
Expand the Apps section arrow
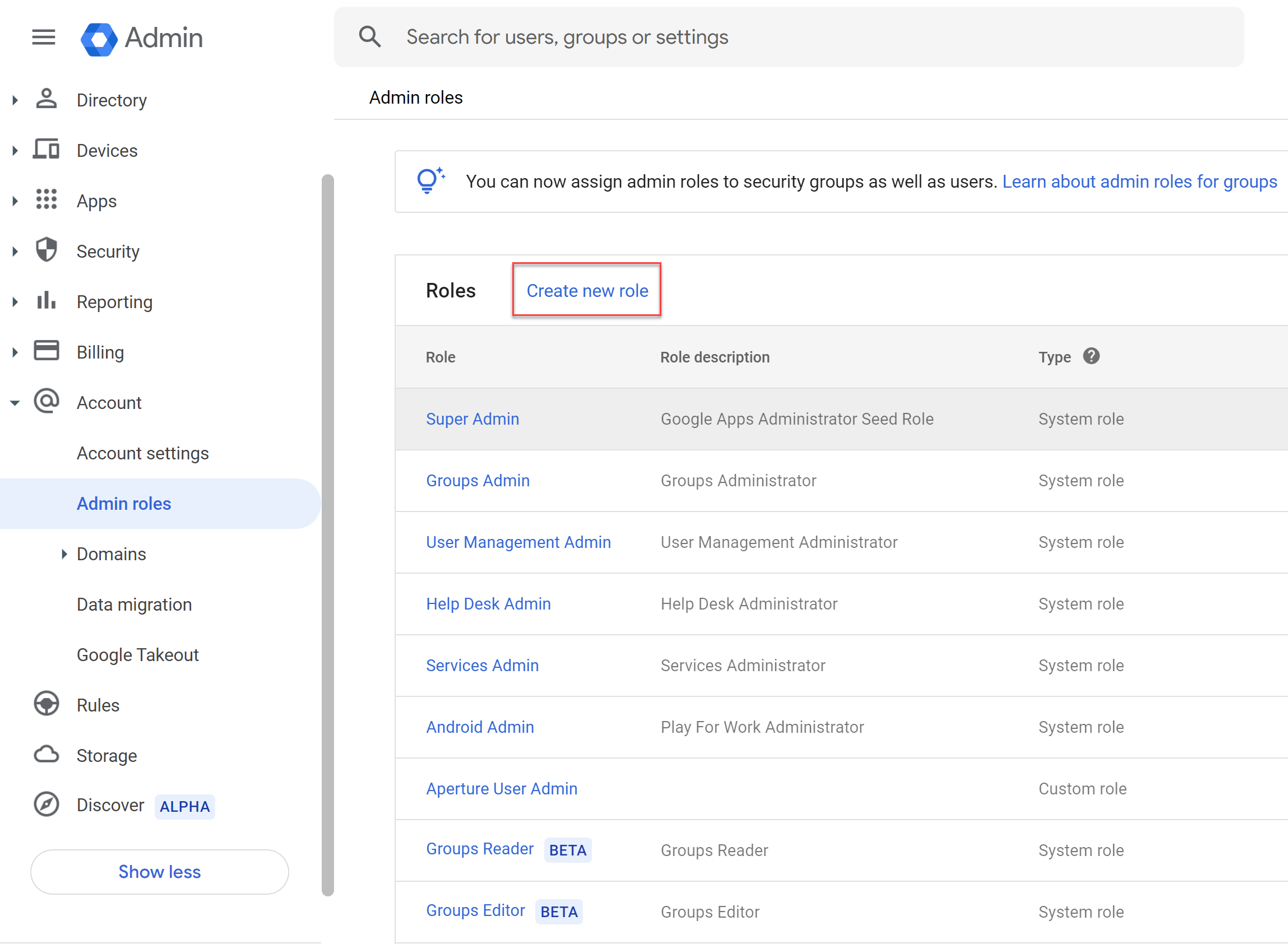[x=15, y=201]
